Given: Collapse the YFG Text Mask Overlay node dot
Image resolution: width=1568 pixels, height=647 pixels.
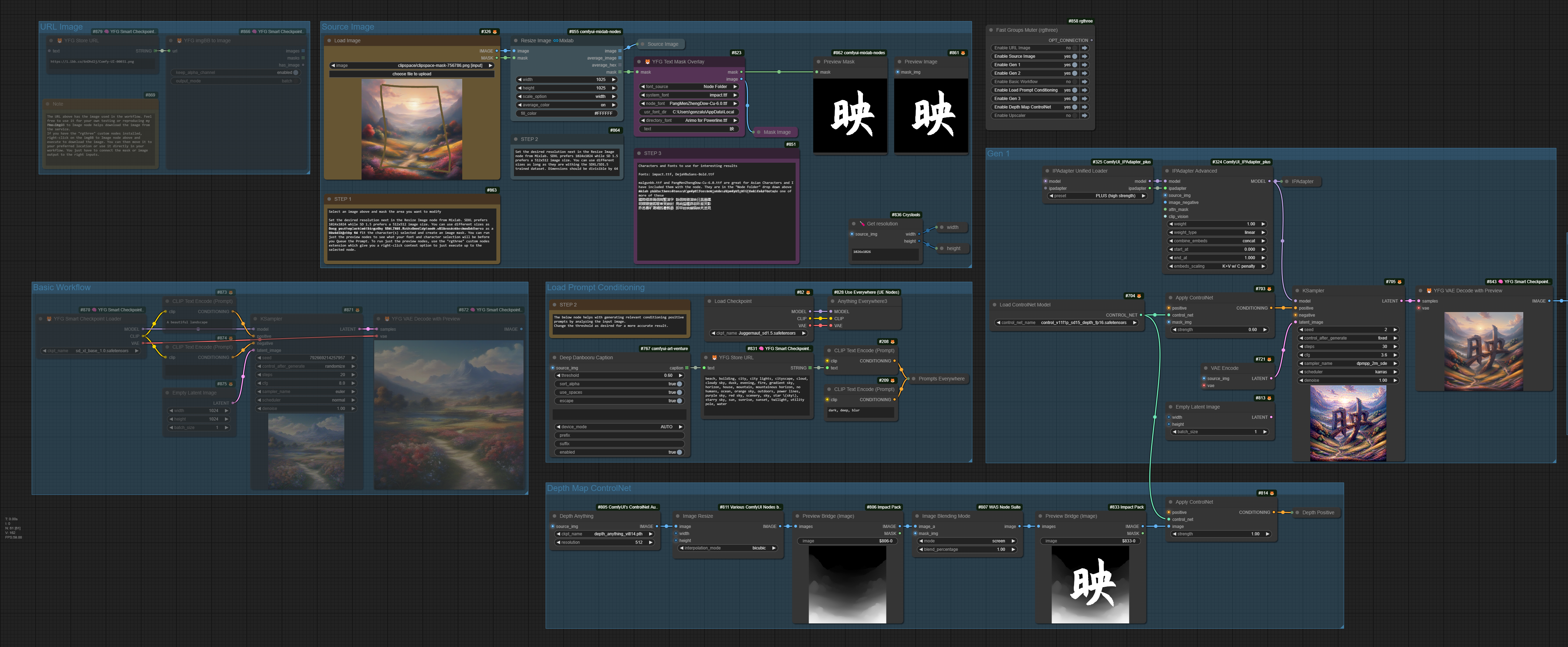Looking at the screenshot, I should [639, 62].
